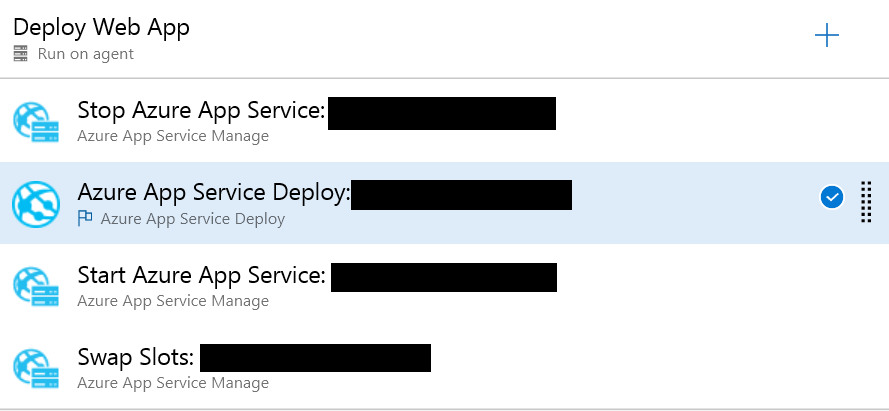Click the Azure App Service Deploy title text
889x411 pixels.
(x=214, y=193)
